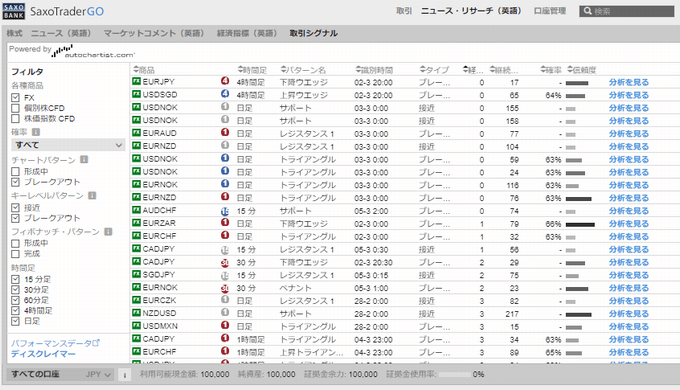Viewport: 680px width, 390px height.
Task: Sort by パターン名 column header
Action: click(303, 70)
